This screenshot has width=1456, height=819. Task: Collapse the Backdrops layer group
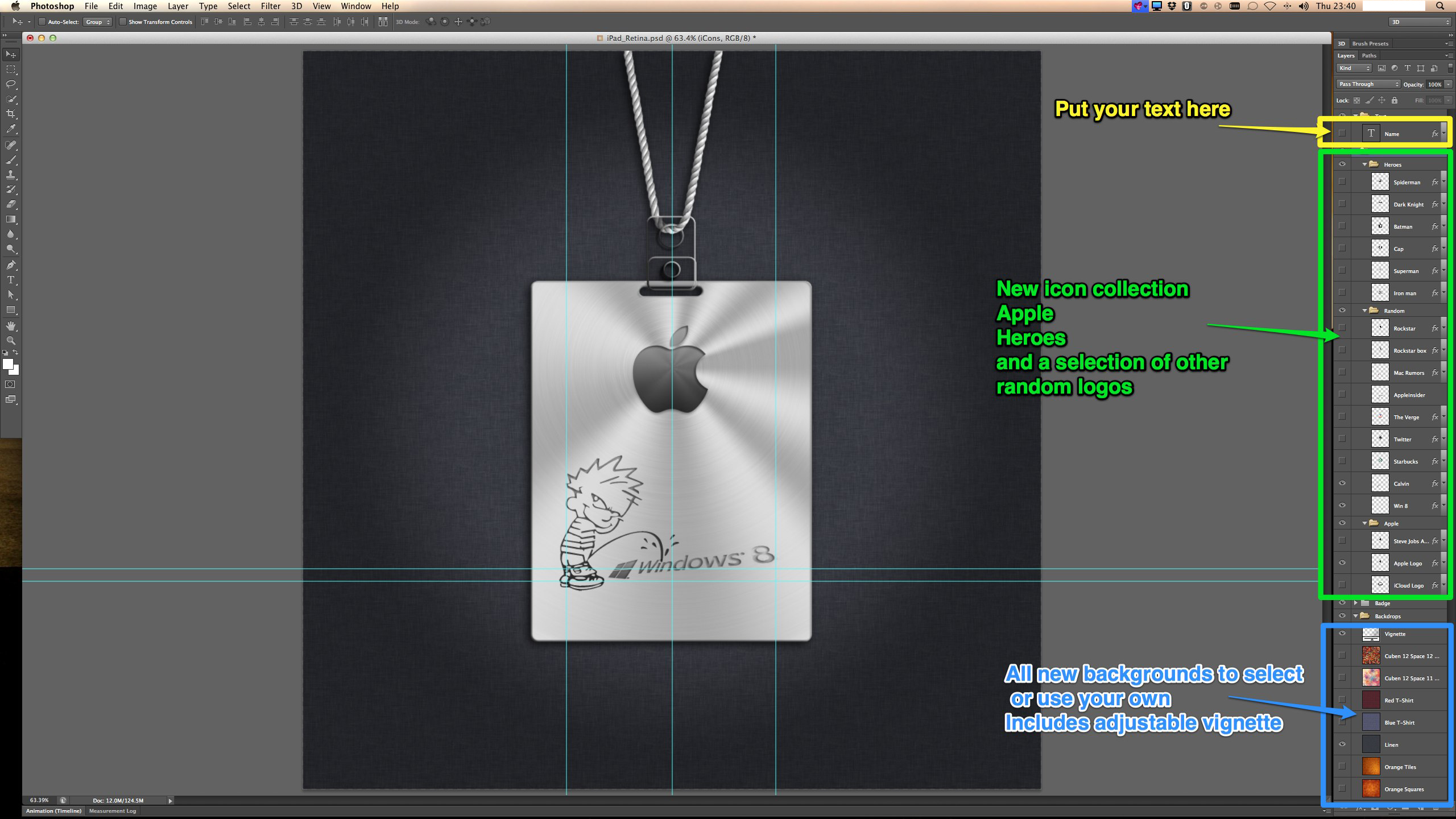point(1356,616)
